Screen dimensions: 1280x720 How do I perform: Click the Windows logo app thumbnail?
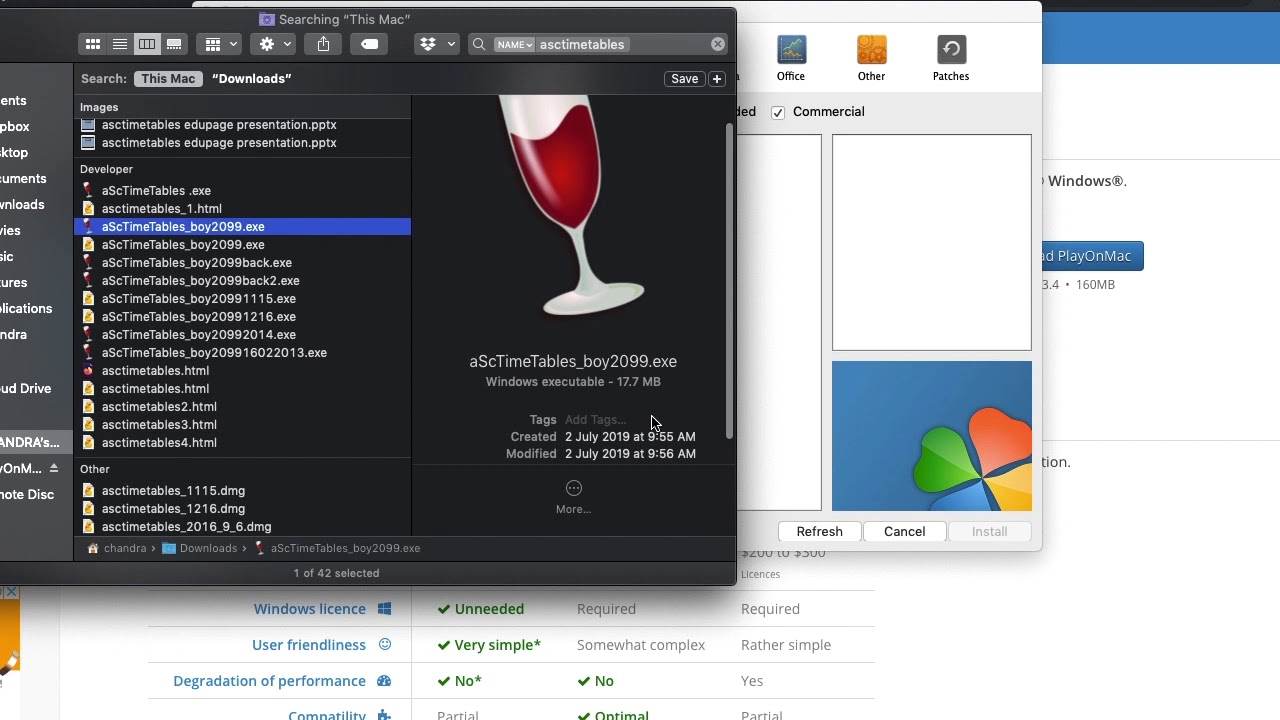tap(931, 436)
